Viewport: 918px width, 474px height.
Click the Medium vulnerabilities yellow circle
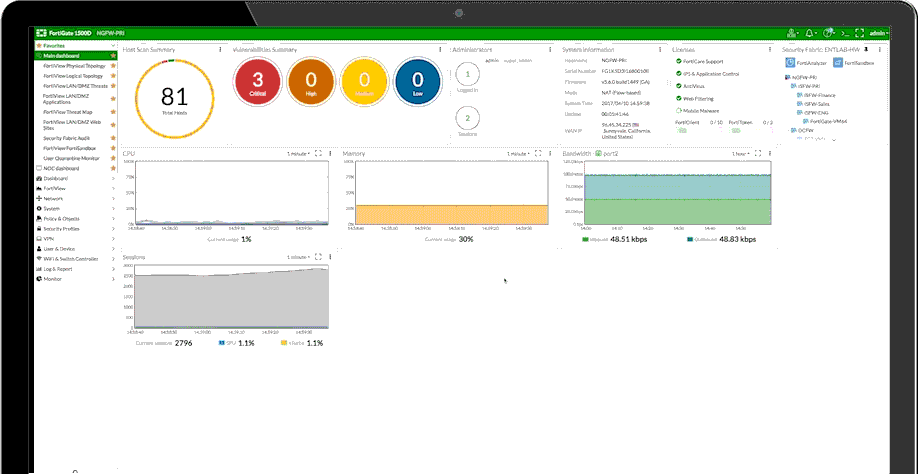point(364,82)
